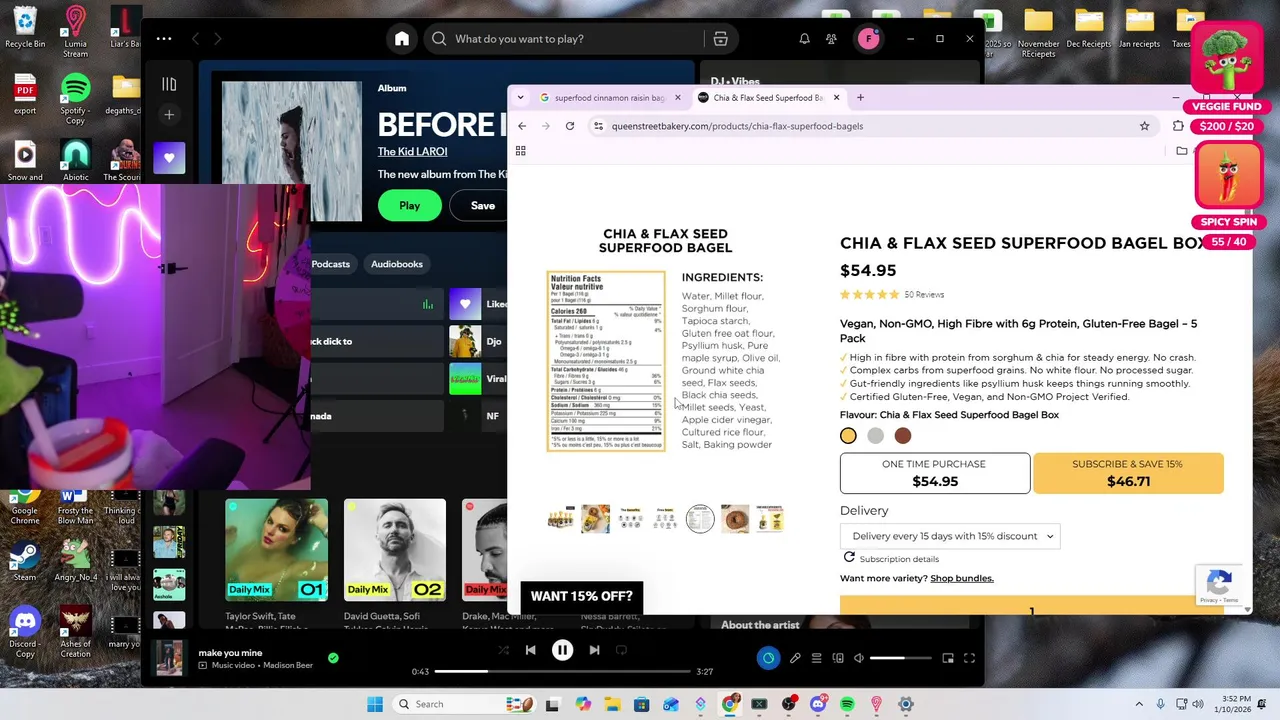Screen dimensions: 1280x720
Task: Skip to previous Spotify track
Action: click(x=530, y=650)
